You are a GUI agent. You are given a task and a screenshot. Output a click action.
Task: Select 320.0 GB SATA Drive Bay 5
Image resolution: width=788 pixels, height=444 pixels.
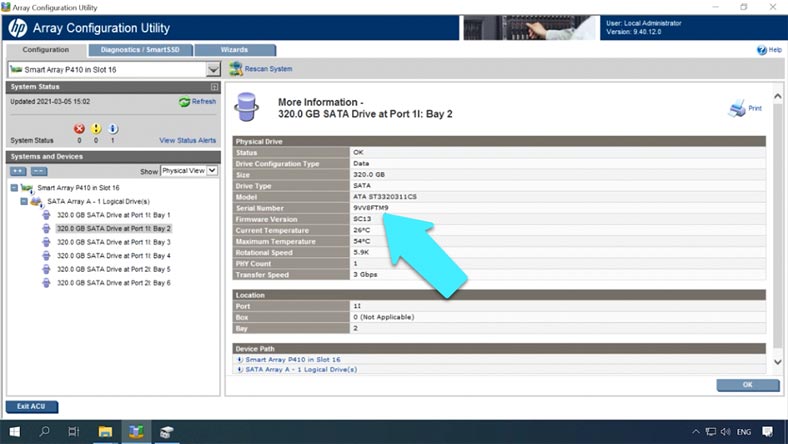click(114, 270)
